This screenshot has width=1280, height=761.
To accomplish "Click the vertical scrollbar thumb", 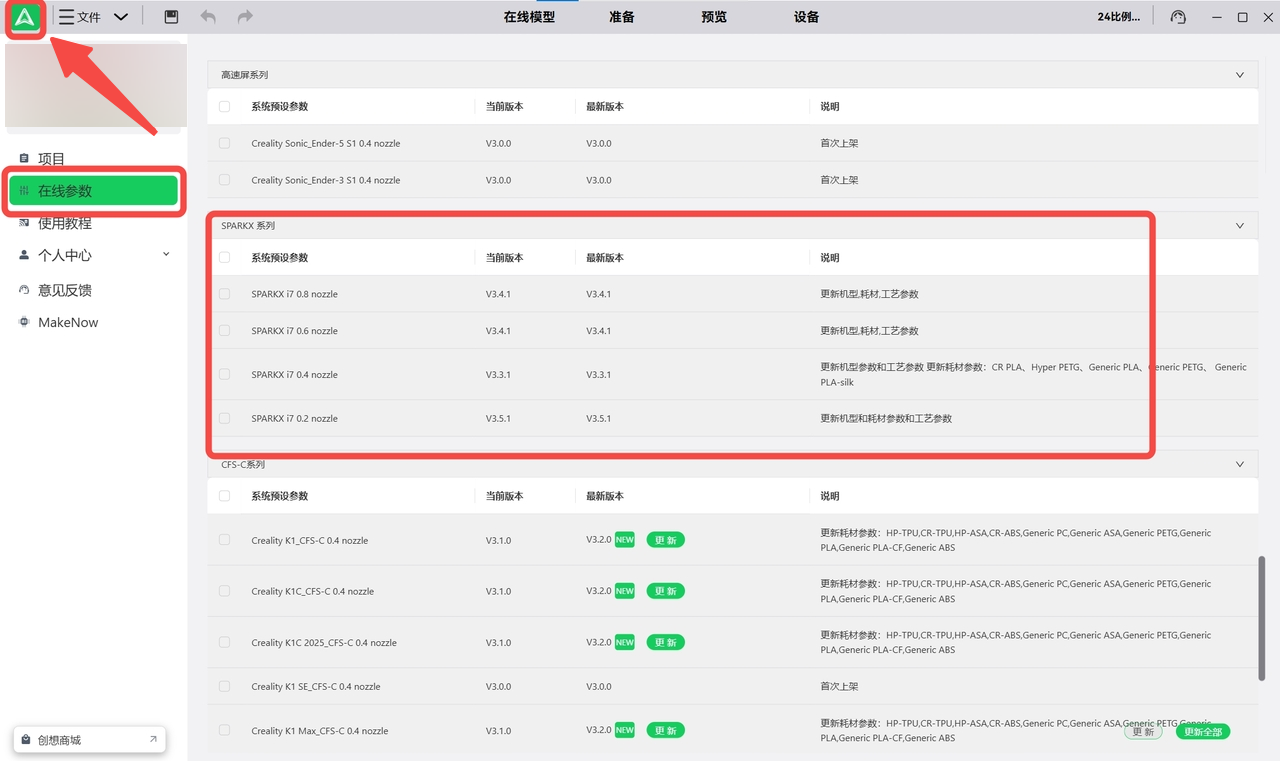I will click(1262, 617).
